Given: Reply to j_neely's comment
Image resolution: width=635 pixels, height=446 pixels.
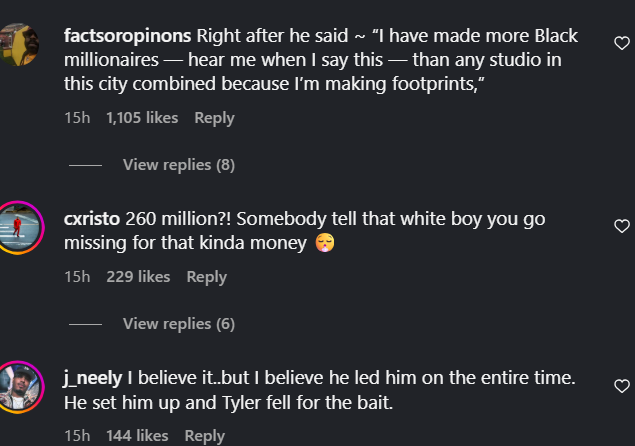Looking at the screenshot, I should [204, 436].
